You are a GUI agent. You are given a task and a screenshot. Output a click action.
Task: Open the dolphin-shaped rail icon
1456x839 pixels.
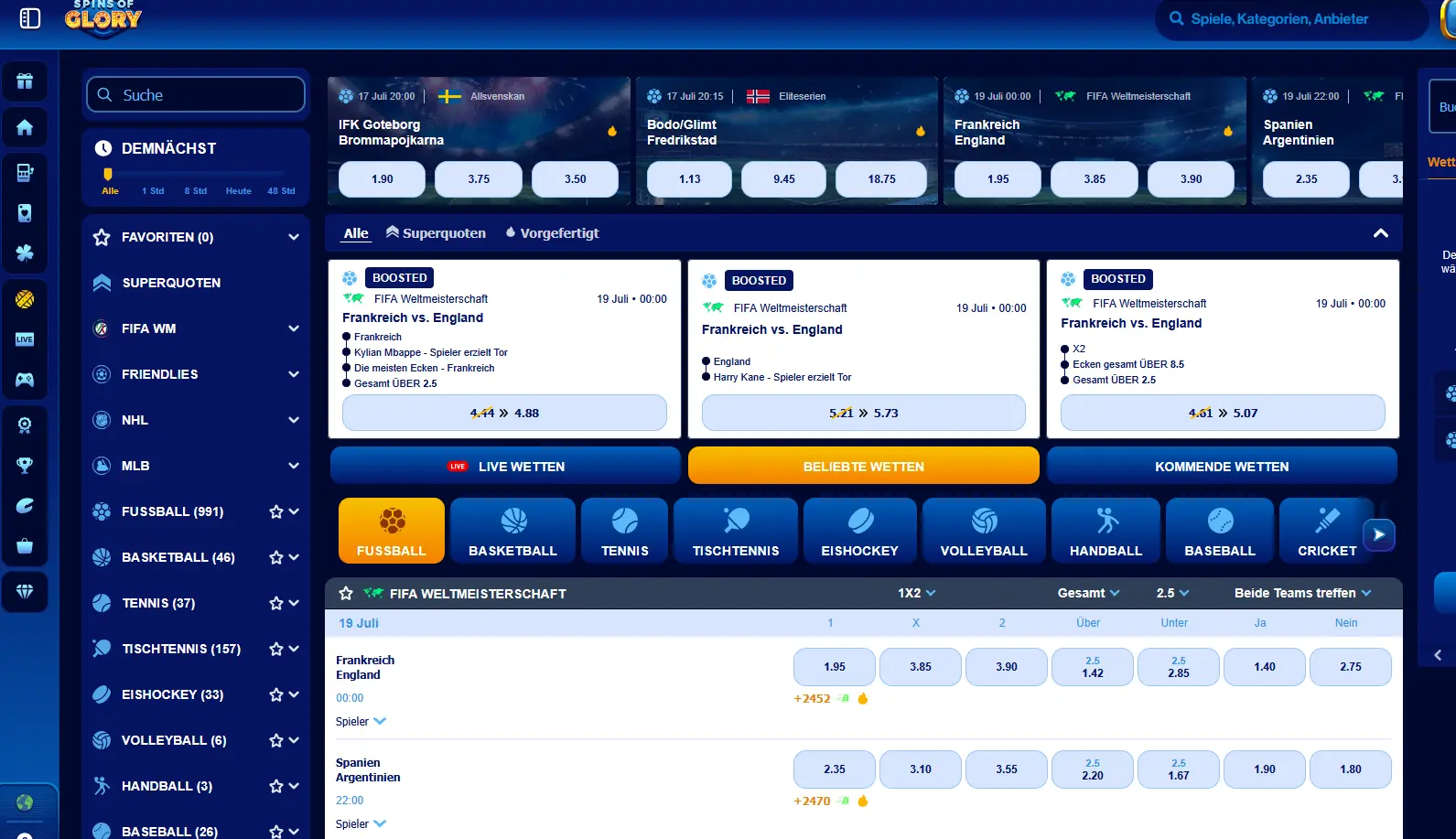(x=25, y=506)
